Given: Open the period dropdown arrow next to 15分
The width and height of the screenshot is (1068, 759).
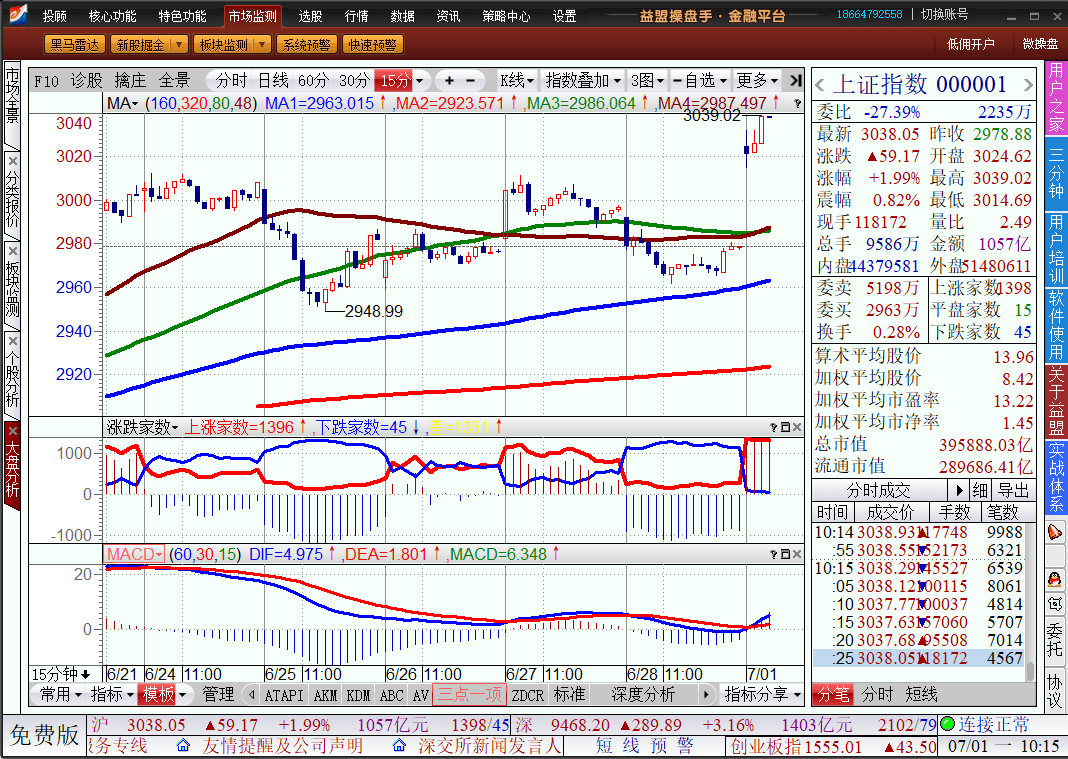Looking at the screenshot, I should click(420, 80).
